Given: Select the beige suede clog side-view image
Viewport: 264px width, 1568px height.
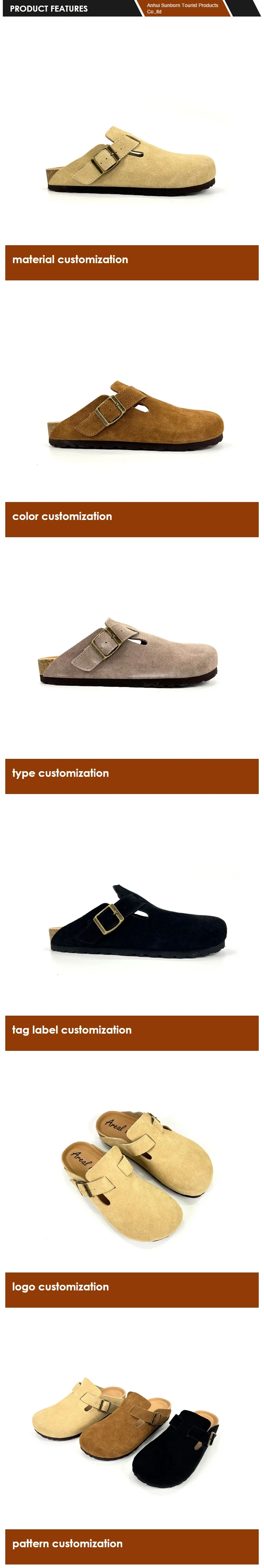Looking at the screenshot, I should pos(132,160).
